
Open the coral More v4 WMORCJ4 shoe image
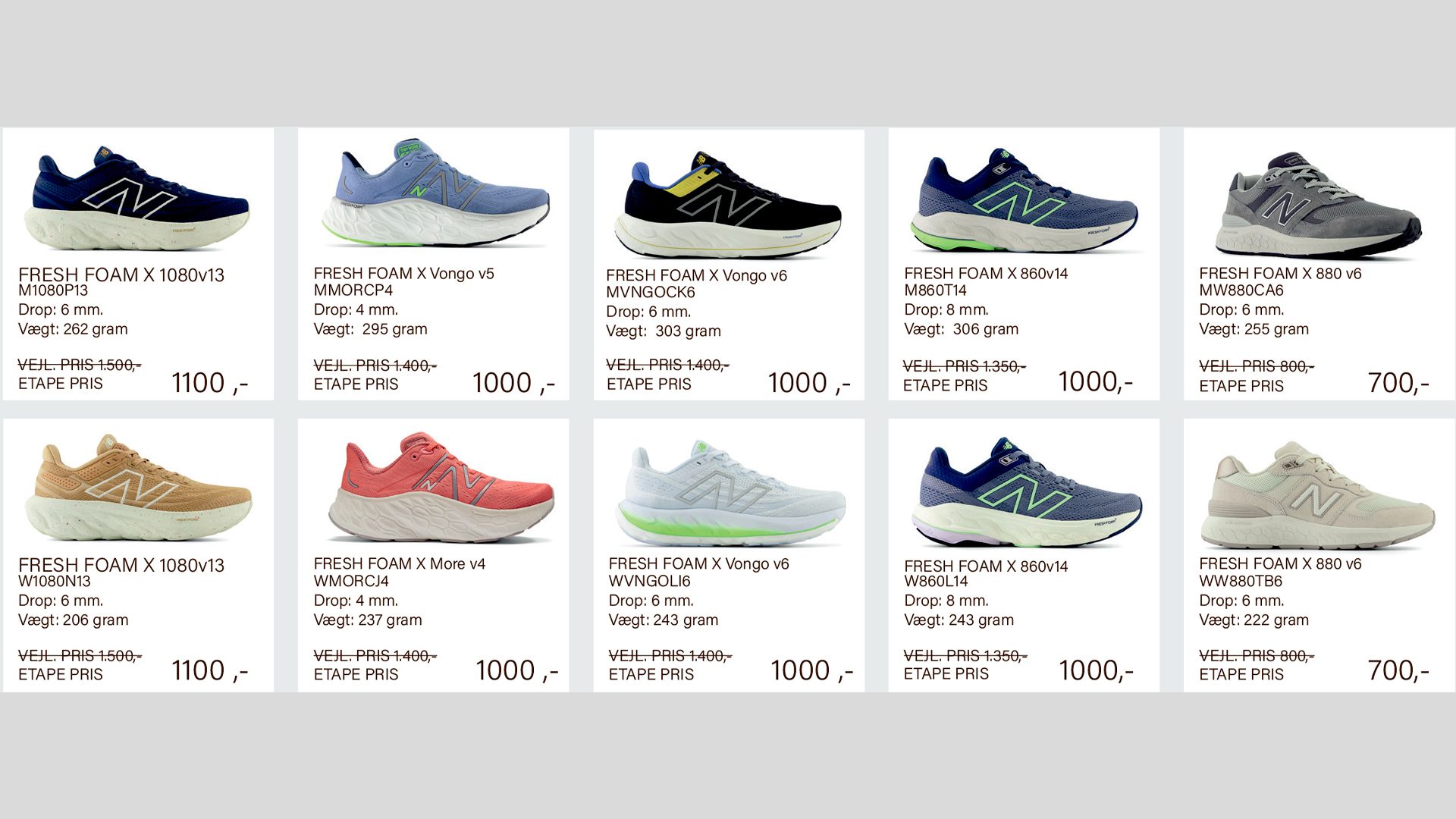coord(441,487)
